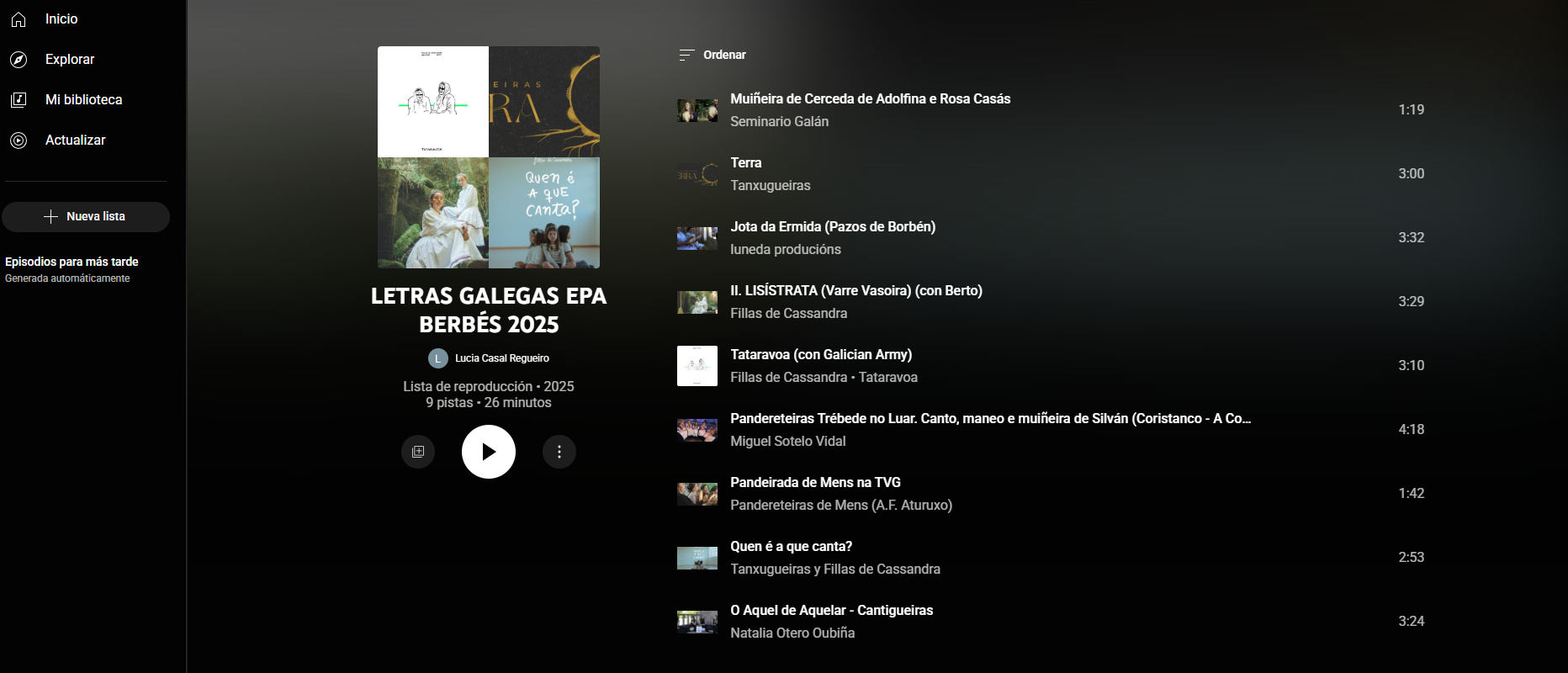Screen dimensions: 1568x673
Task: Click thumbnail of Pandeirada de Mens track
Action: [697, 494]
